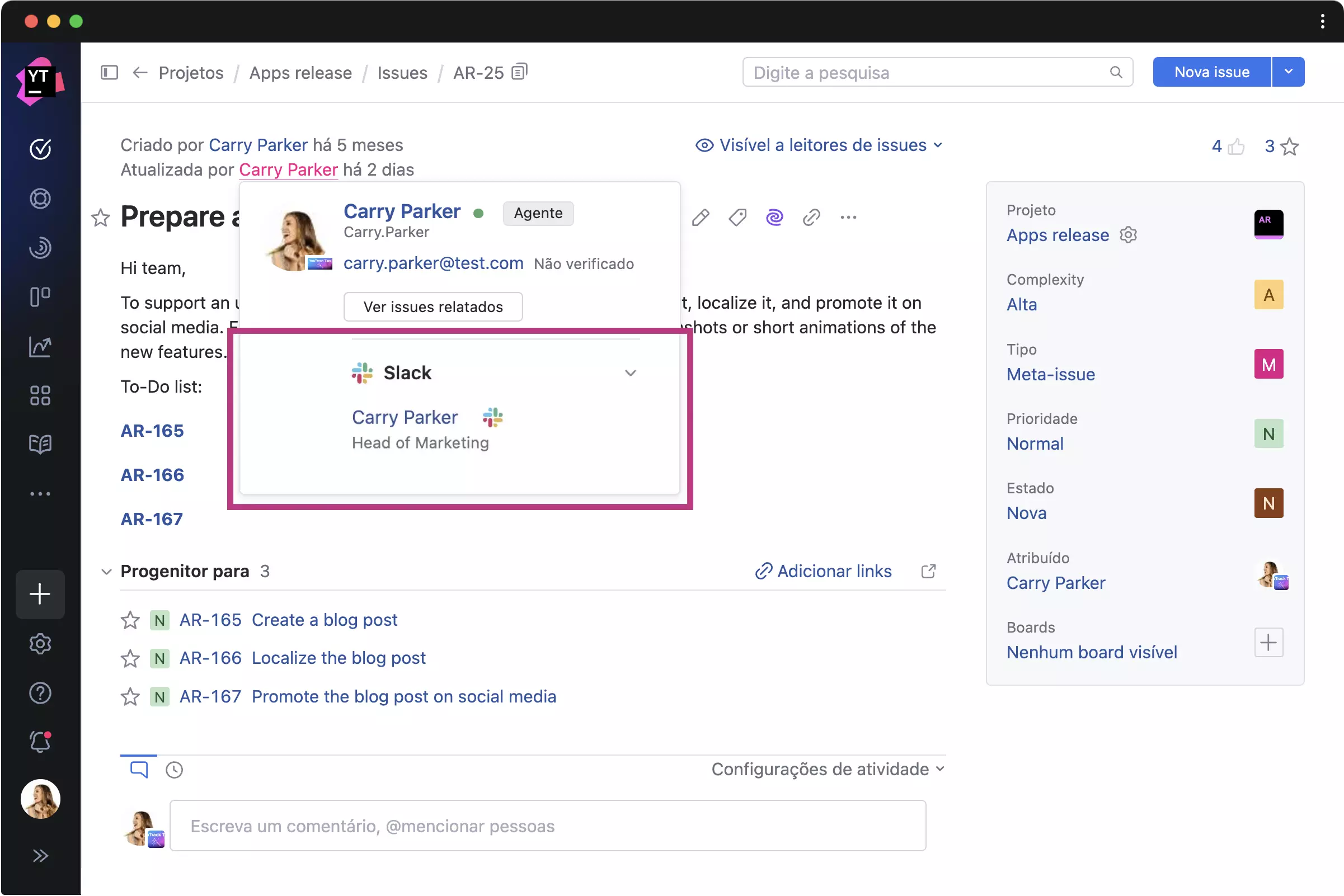Open Reports chart icon in sidebar

[x=40, y=346]
